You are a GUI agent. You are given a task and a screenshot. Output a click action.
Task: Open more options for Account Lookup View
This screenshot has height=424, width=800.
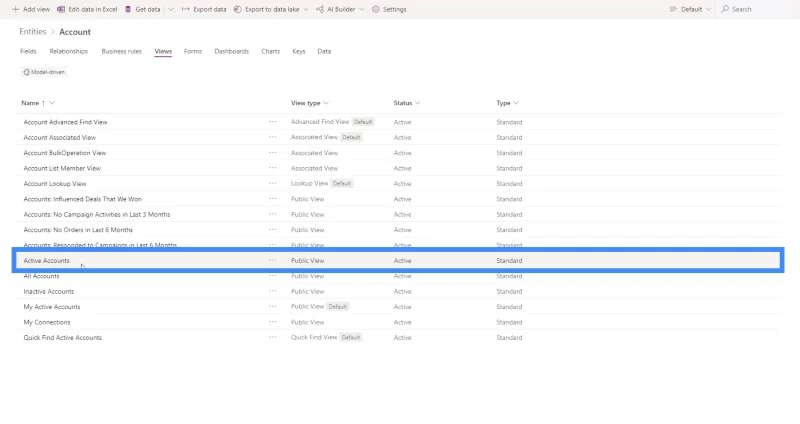pos(273,183)
